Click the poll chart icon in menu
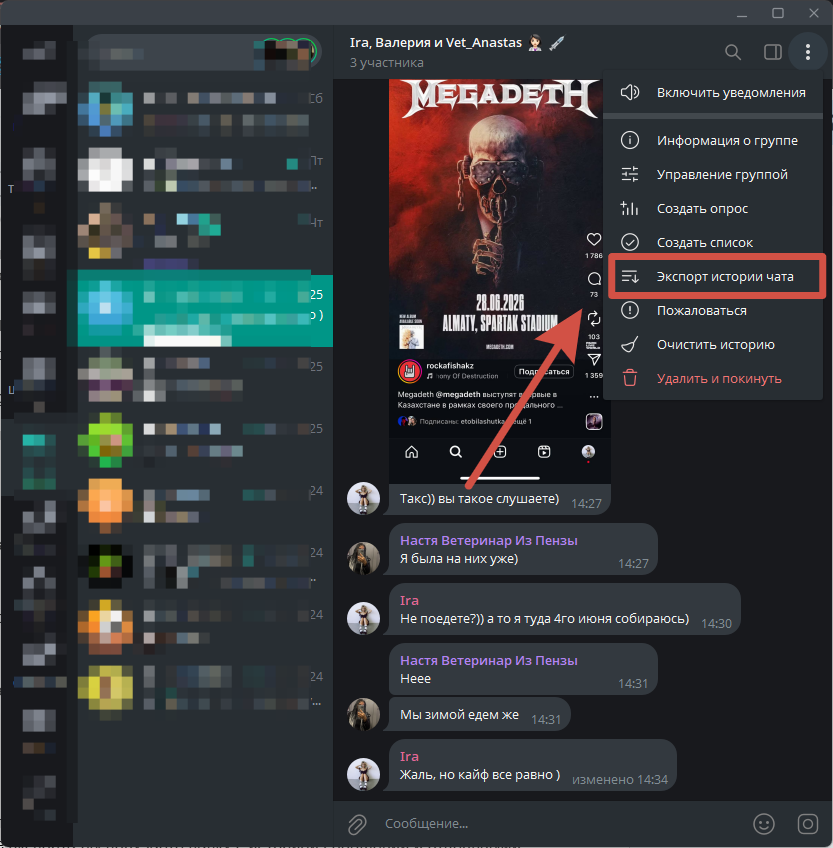This screenshot has width=833, height=848. [x=630, y=209]
